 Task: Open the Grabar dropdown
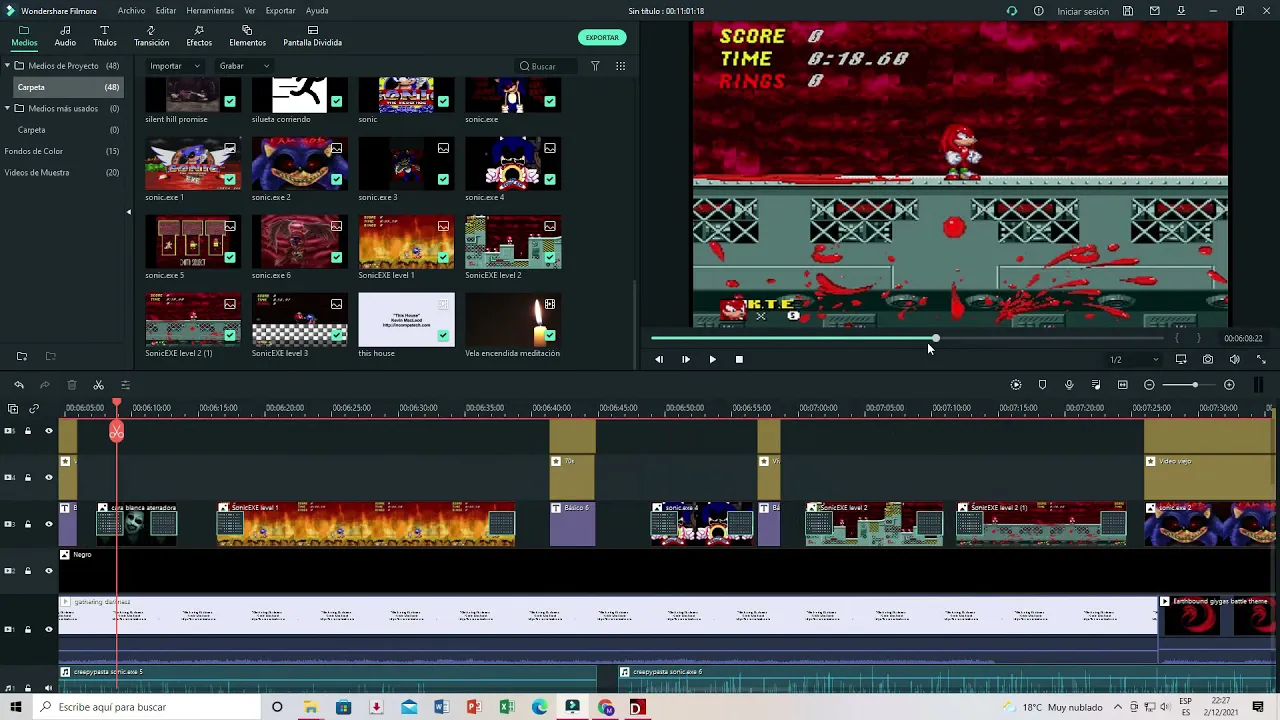click(244, 66)
